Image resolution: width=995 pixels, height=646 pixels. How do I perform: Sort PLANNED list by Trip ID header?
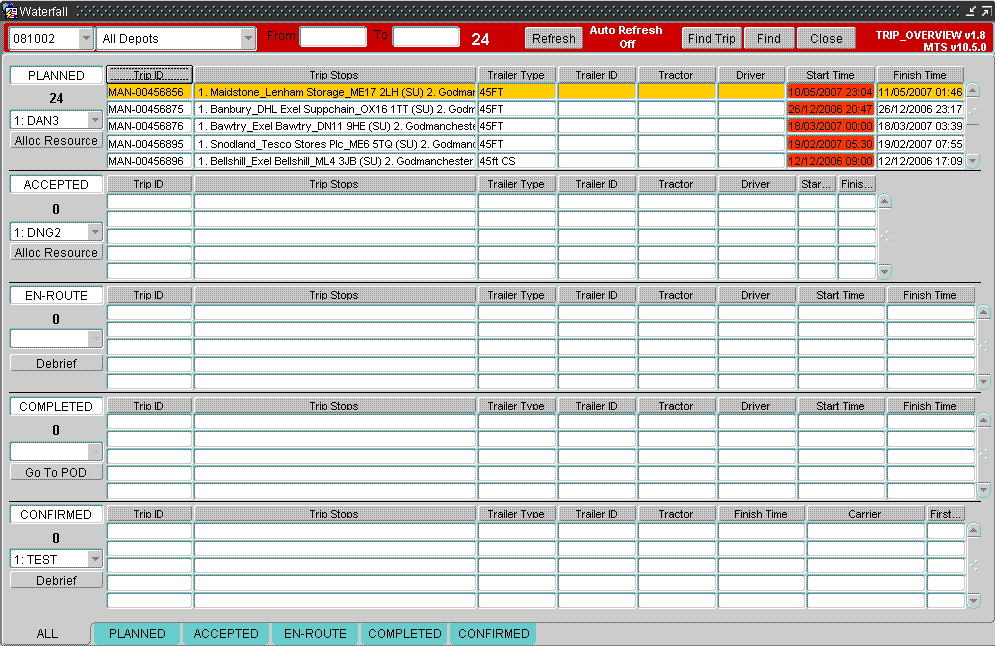[x=149, y=75]
